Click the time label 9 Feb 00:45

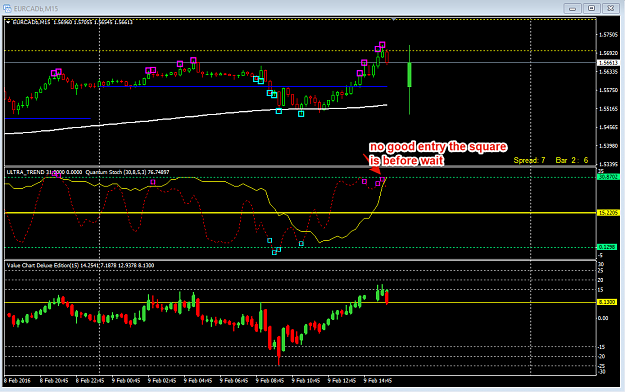coord(126,381)
